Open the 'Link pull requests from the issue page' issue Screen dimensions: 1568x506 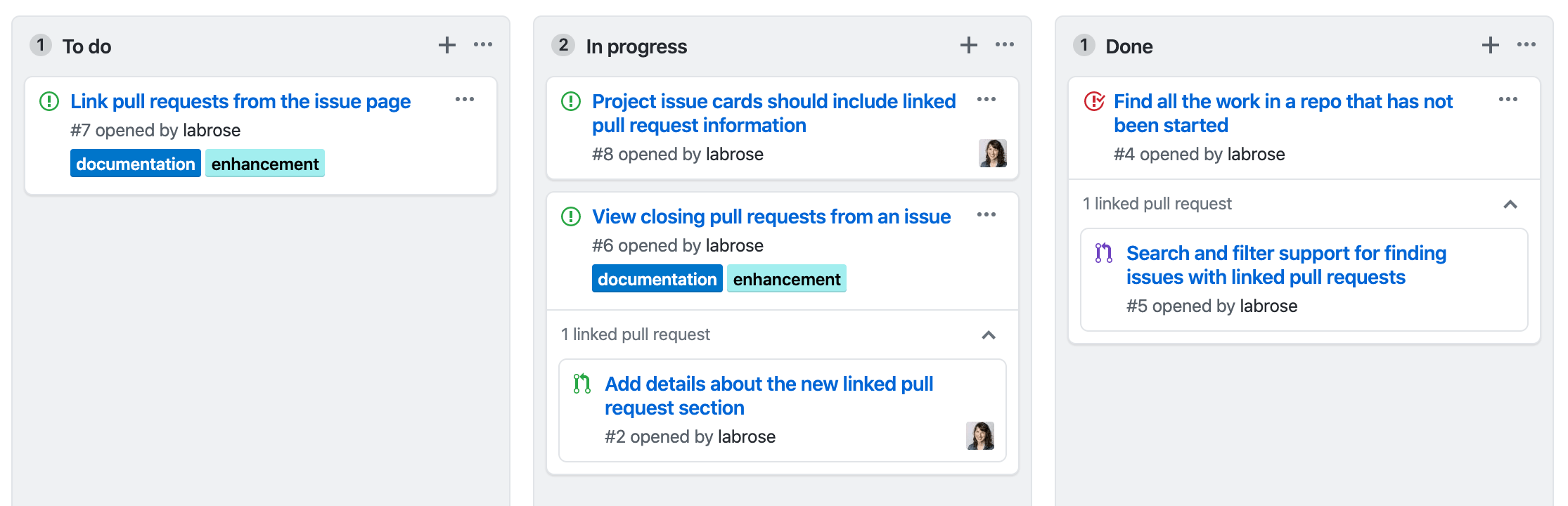click(240, 102)
